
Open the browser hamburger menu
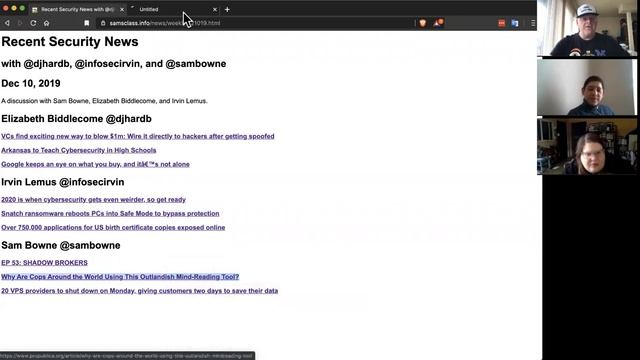tap(533, 23)
